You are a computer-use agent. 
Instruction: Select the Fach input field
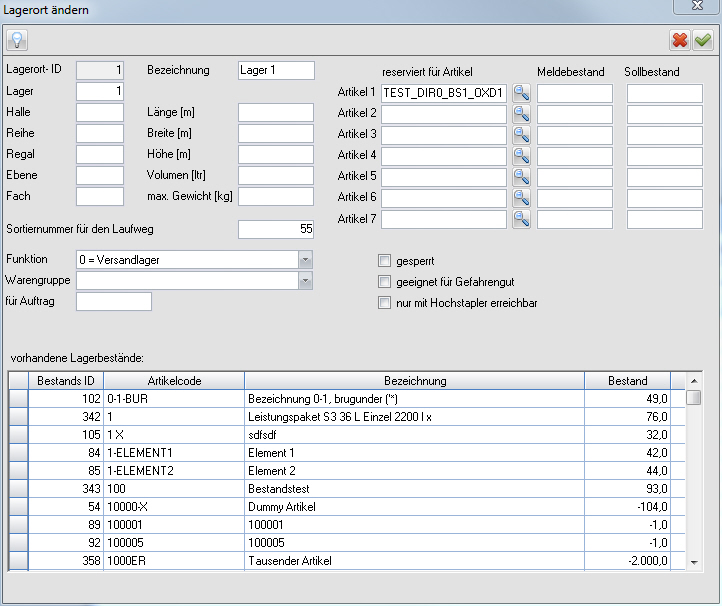(x=100, y=196)
